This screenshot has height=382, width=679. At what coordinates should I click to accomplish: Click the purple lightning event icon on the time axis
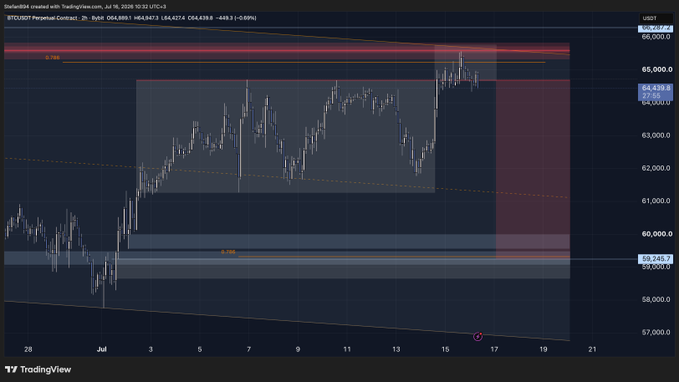pos(478,336)
